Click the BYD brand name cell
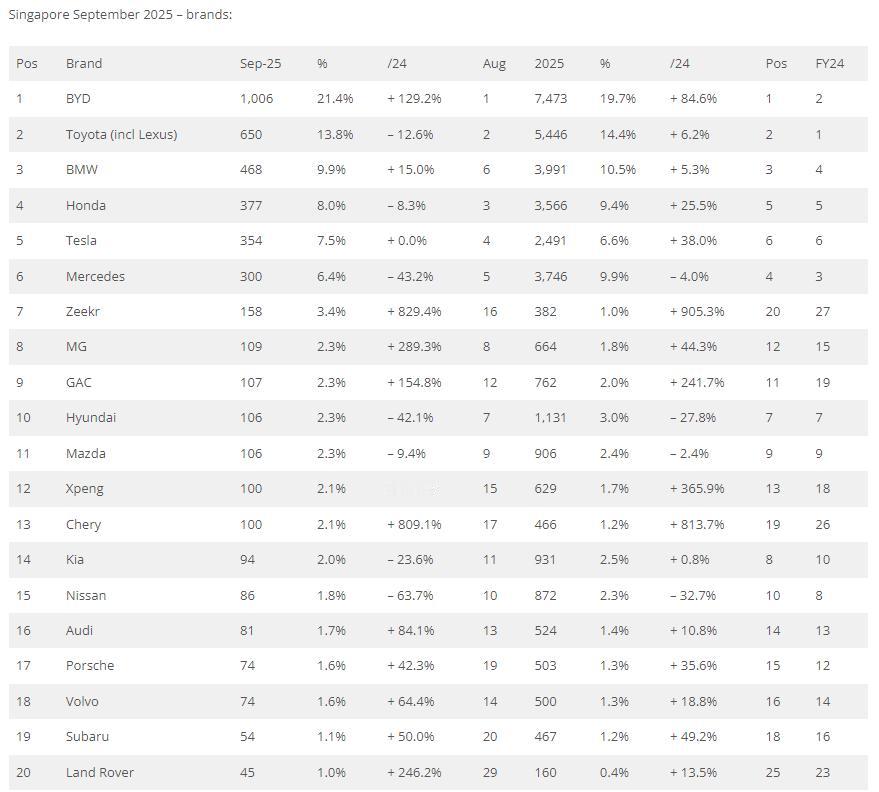The height and width of the screenshot is (792, 879). pos(78,99)
